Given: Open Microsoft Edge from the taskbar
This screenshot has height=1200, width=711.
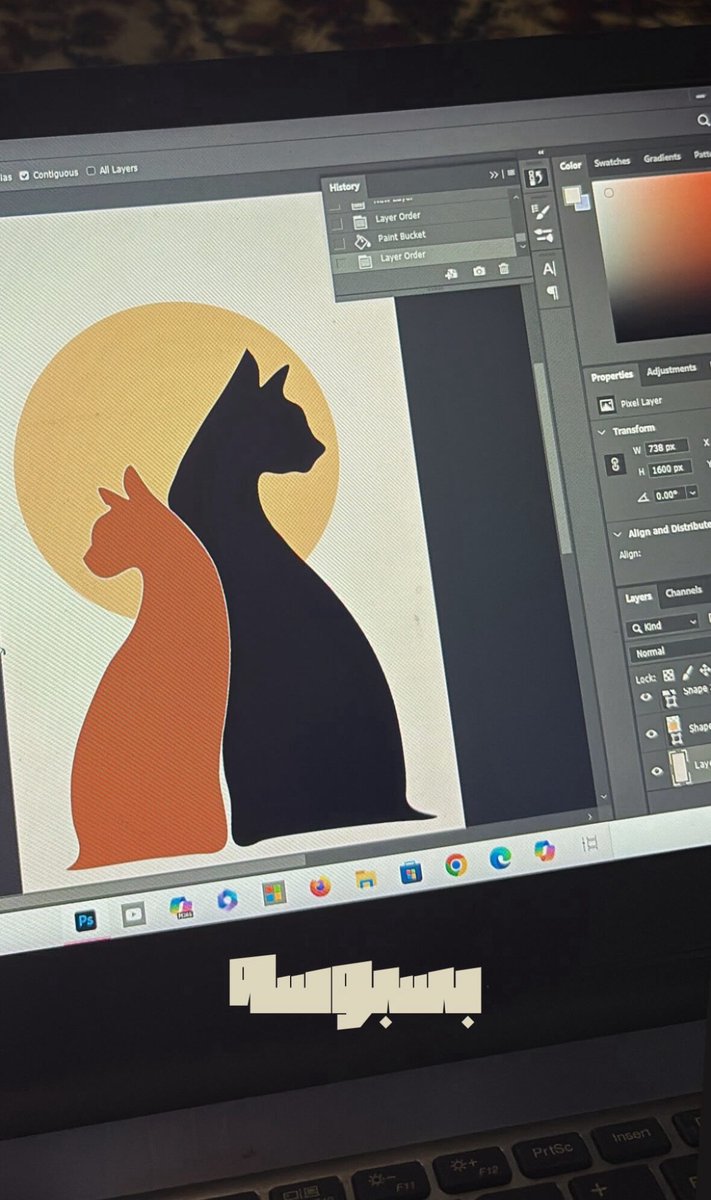Looking at the screenshot, I should tap(500, 857).
